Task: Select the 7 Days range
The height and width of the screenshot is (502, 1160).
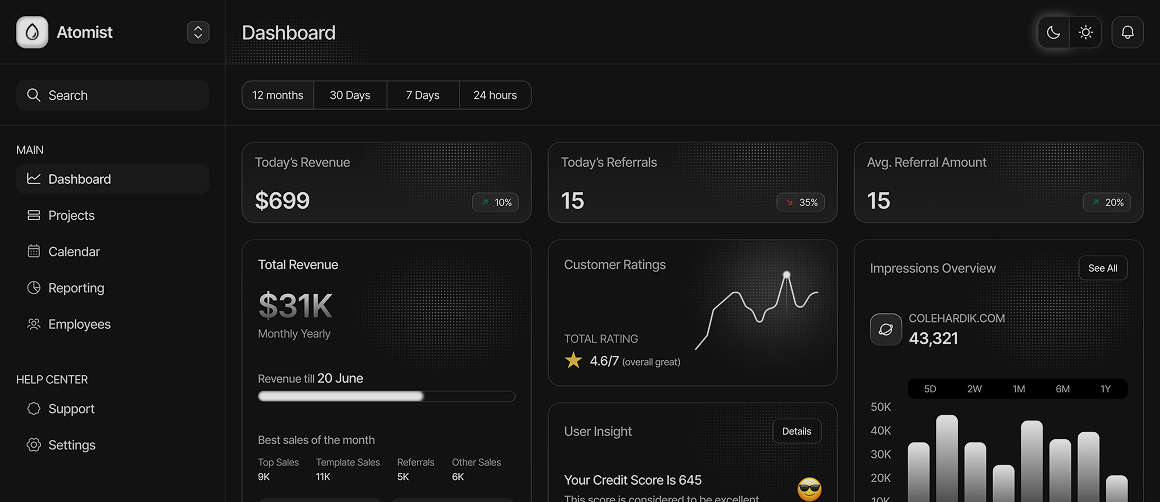Action: tap(422, 95)
